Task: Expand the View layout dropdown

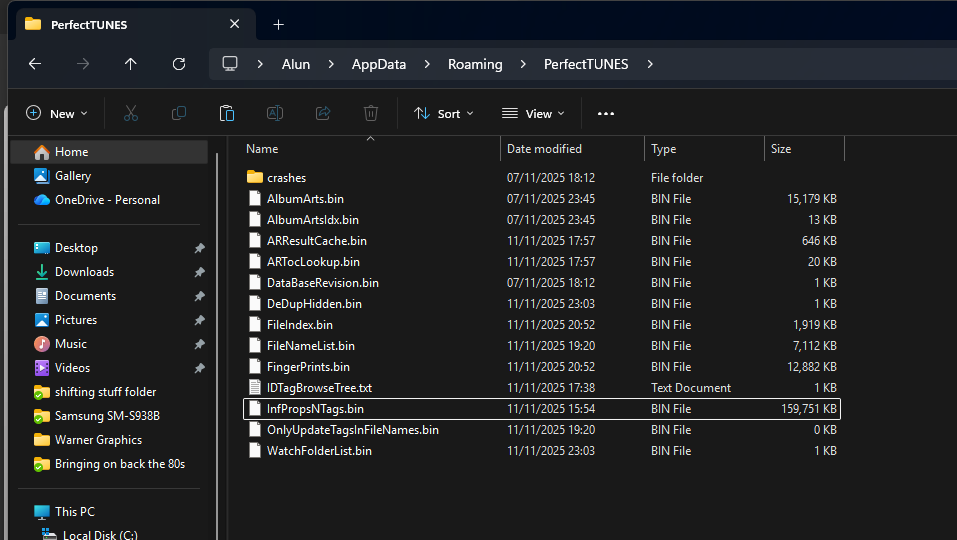Action: click(x=534, y=114)
